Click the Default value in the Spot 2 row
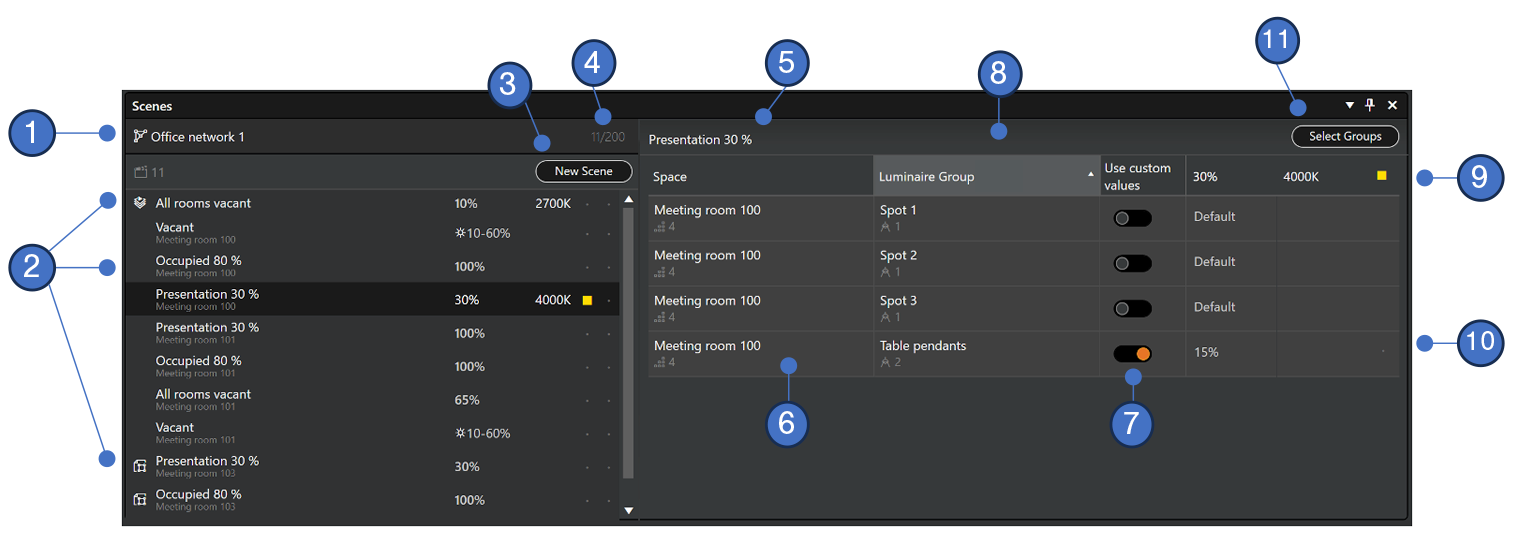The height and width of the screenshot is (554, 1534). [x=1215, y=262]
